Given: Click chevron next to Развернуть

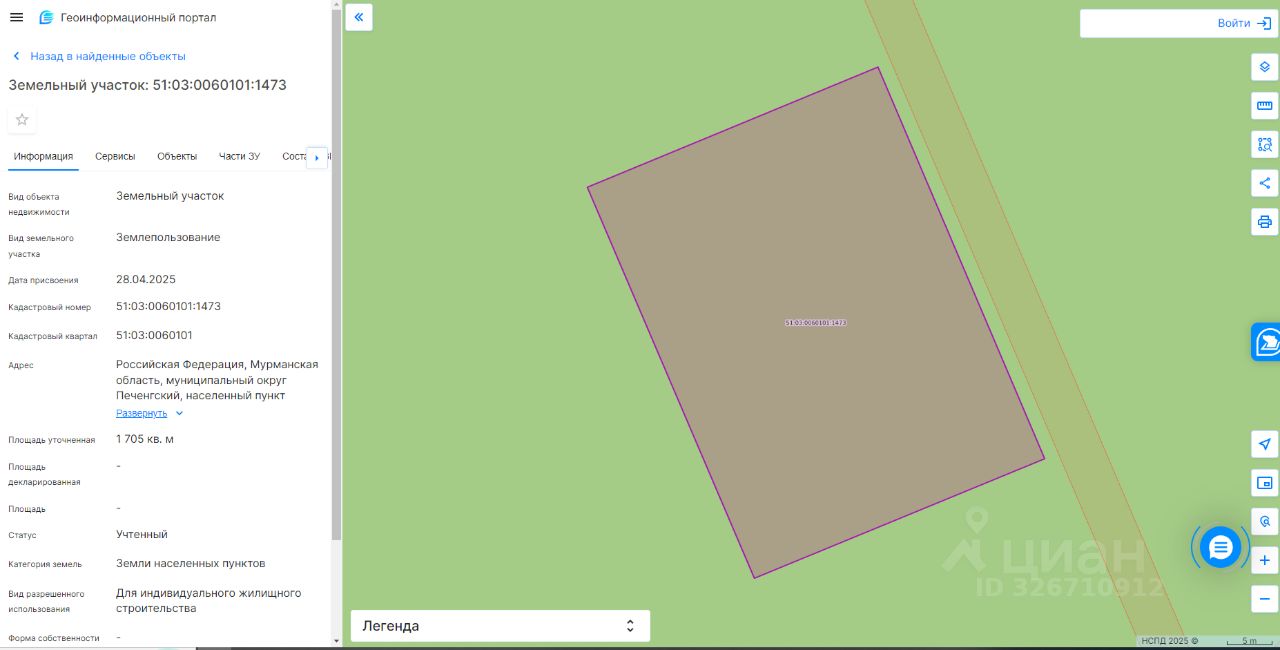Looking at the screenshot, I should pos(180,413).
